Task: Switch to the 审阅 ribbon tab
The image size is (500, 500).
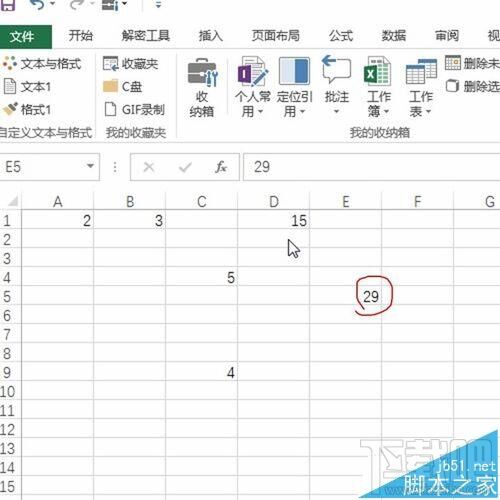Action: (447, 36)
